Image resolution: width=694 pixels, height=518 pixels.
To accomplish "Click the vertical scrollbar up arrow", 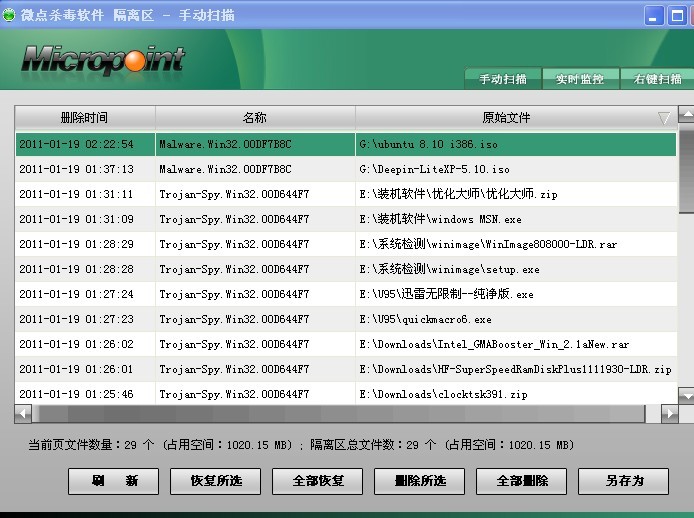I will pyautogui.click(x=686, y=114).
